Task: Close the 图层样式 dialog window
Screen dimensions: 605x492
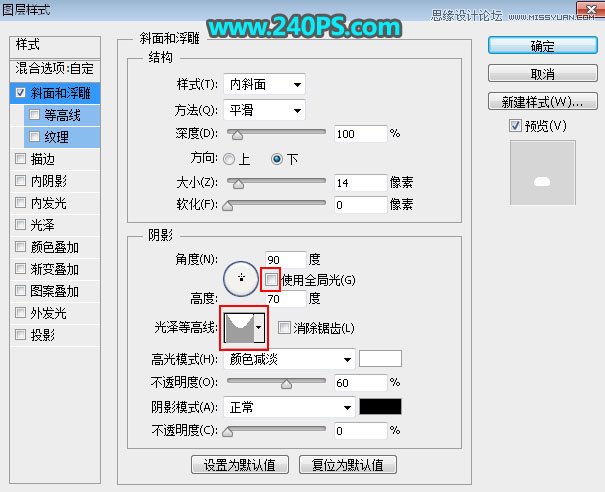Action: (590, 8)
